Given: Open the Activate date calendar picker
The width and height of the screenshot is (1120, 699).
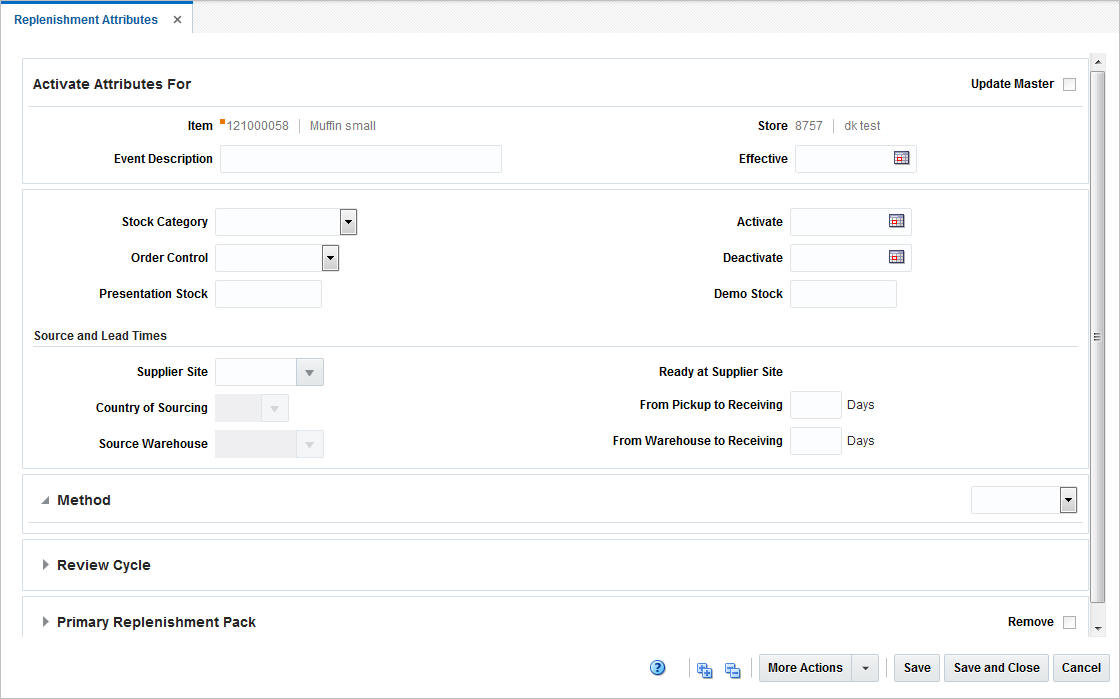Looking at the screenshot, I should point(896,221).
